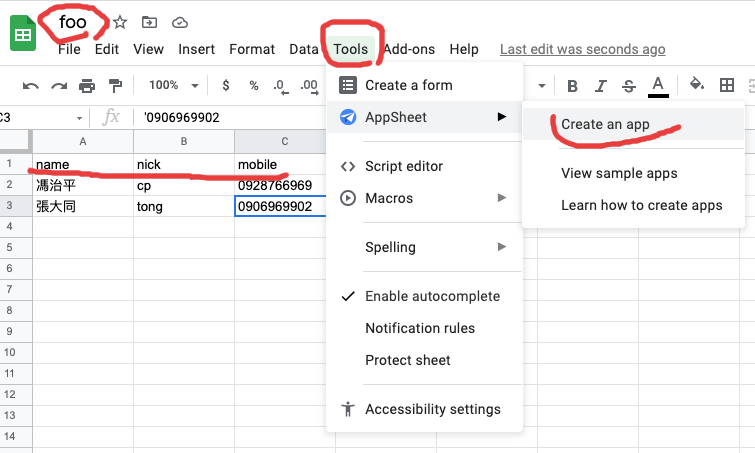Screen dimensions: 755x453
Task: Choose Create an app
Action: (605, 125)
